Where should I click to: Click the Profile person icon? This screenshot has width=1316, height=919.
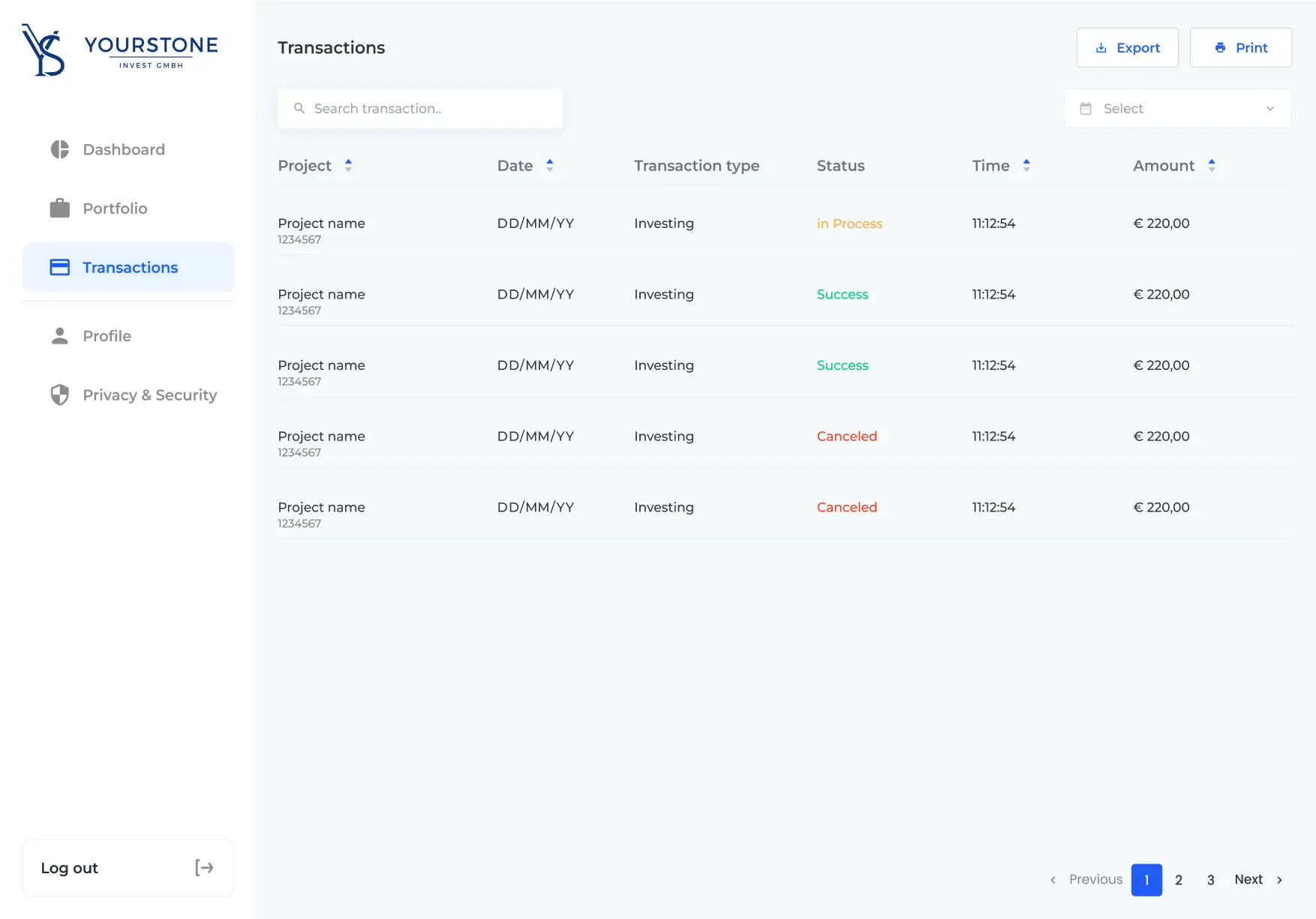point(59,335)
